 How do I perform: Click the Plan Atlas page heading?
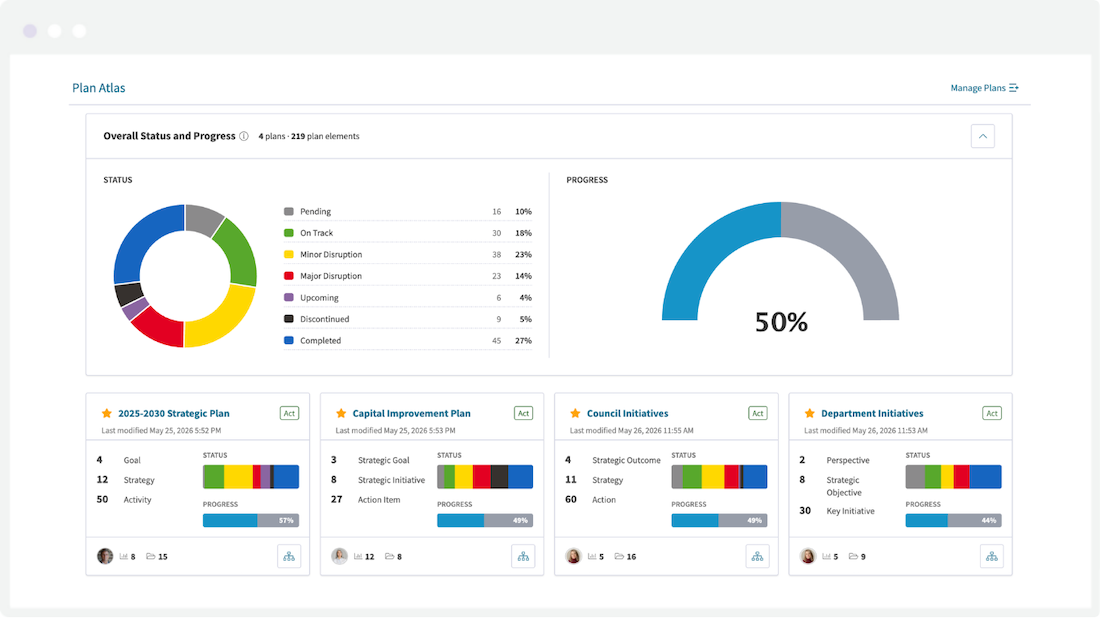click(99, 88)
